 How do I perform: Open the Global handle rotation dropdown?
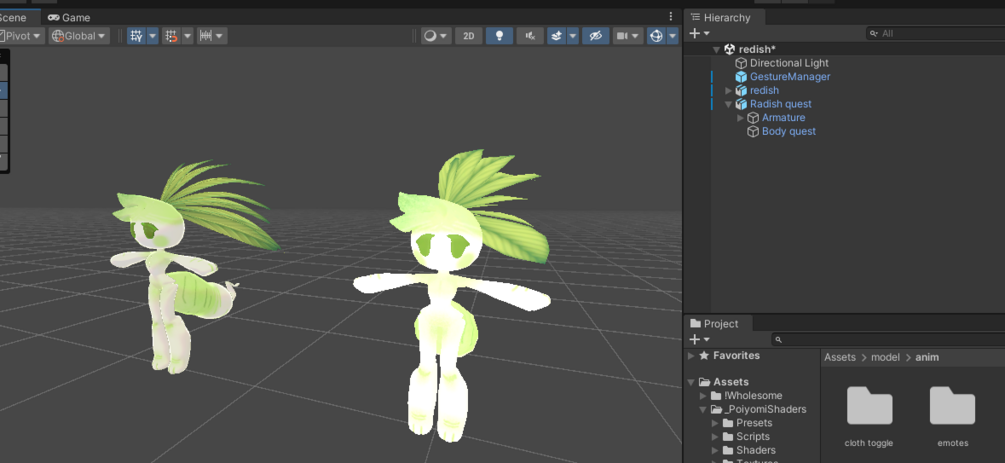79,36
